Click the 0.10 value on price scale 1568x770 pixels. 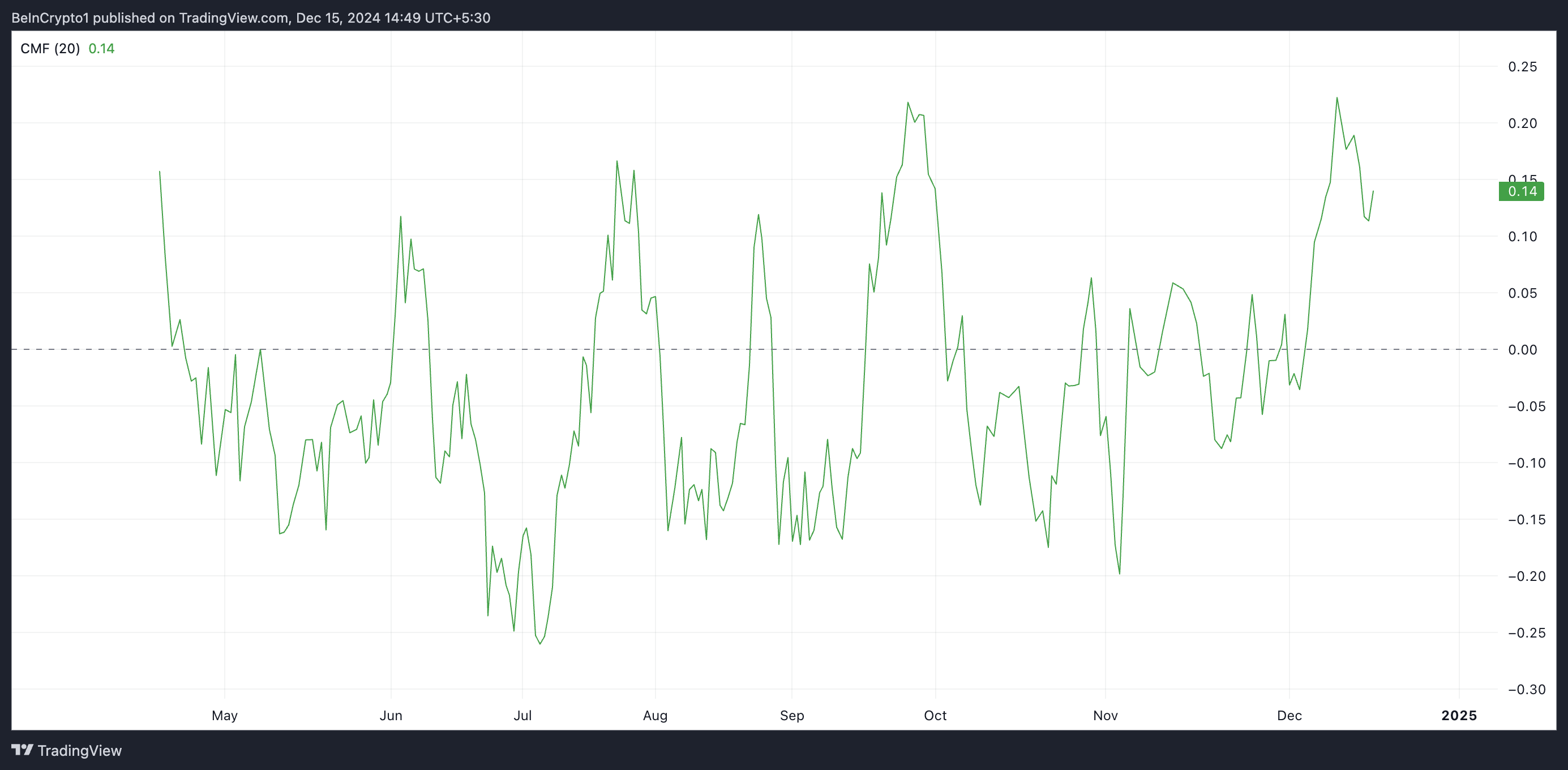[x=1522, y=237]
